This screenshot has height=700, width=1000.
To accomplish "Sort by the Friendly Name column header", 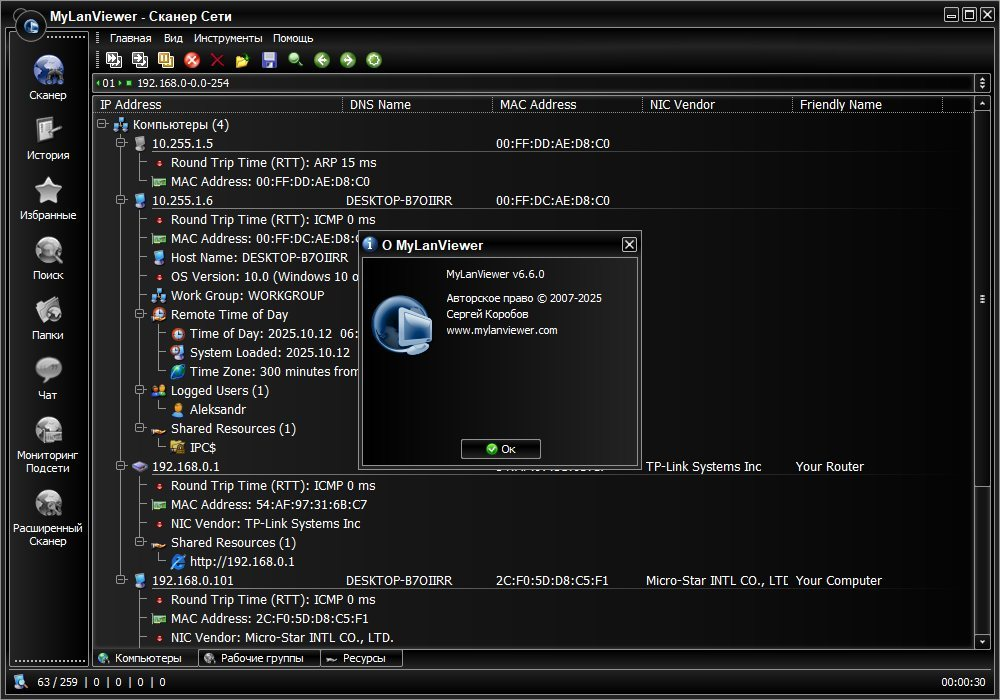I will coord(867,105).
